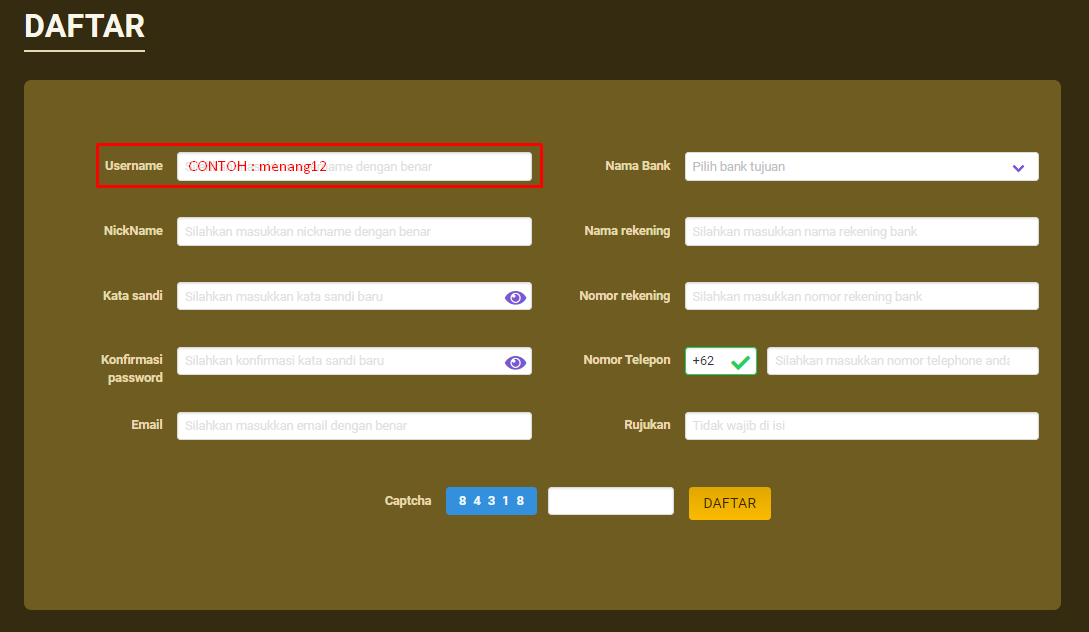Click the green checkmark beside +62
The image size is (1089, 632).
click(740, 362)
